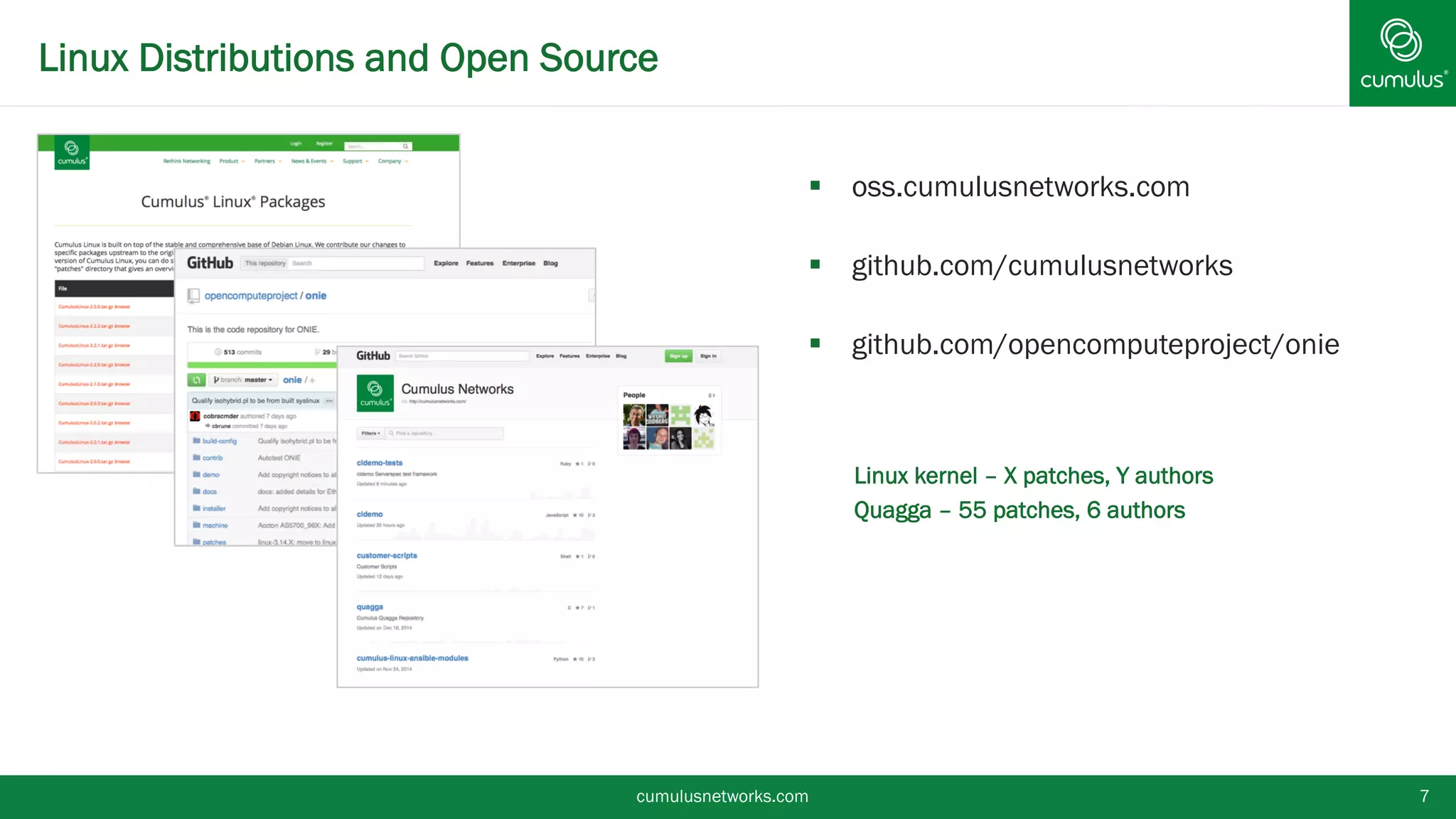Click the folder icon beside contrib
1456x819 pixels.
pyautogui.click(x=196, y=458)
